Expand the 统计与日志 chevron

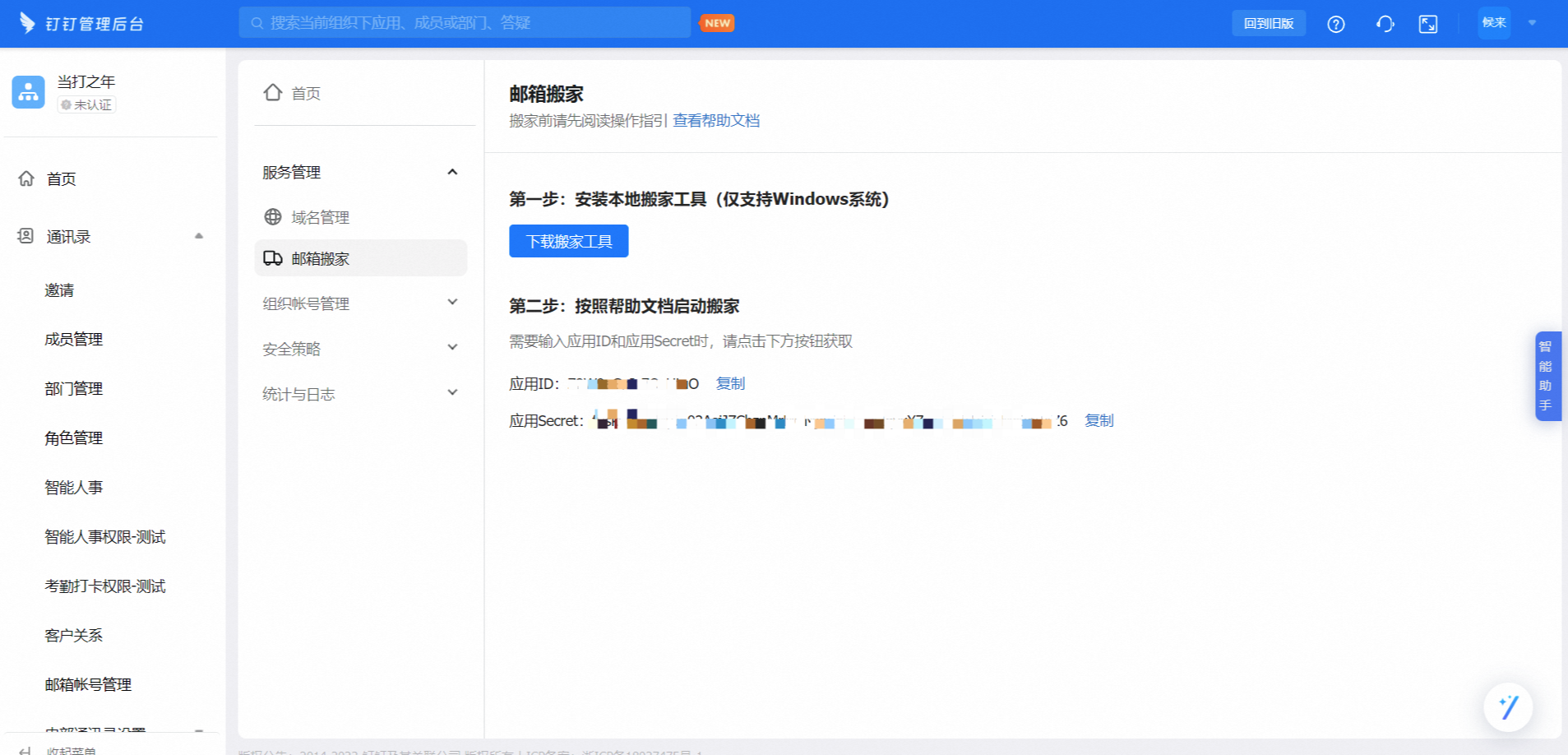452,393
